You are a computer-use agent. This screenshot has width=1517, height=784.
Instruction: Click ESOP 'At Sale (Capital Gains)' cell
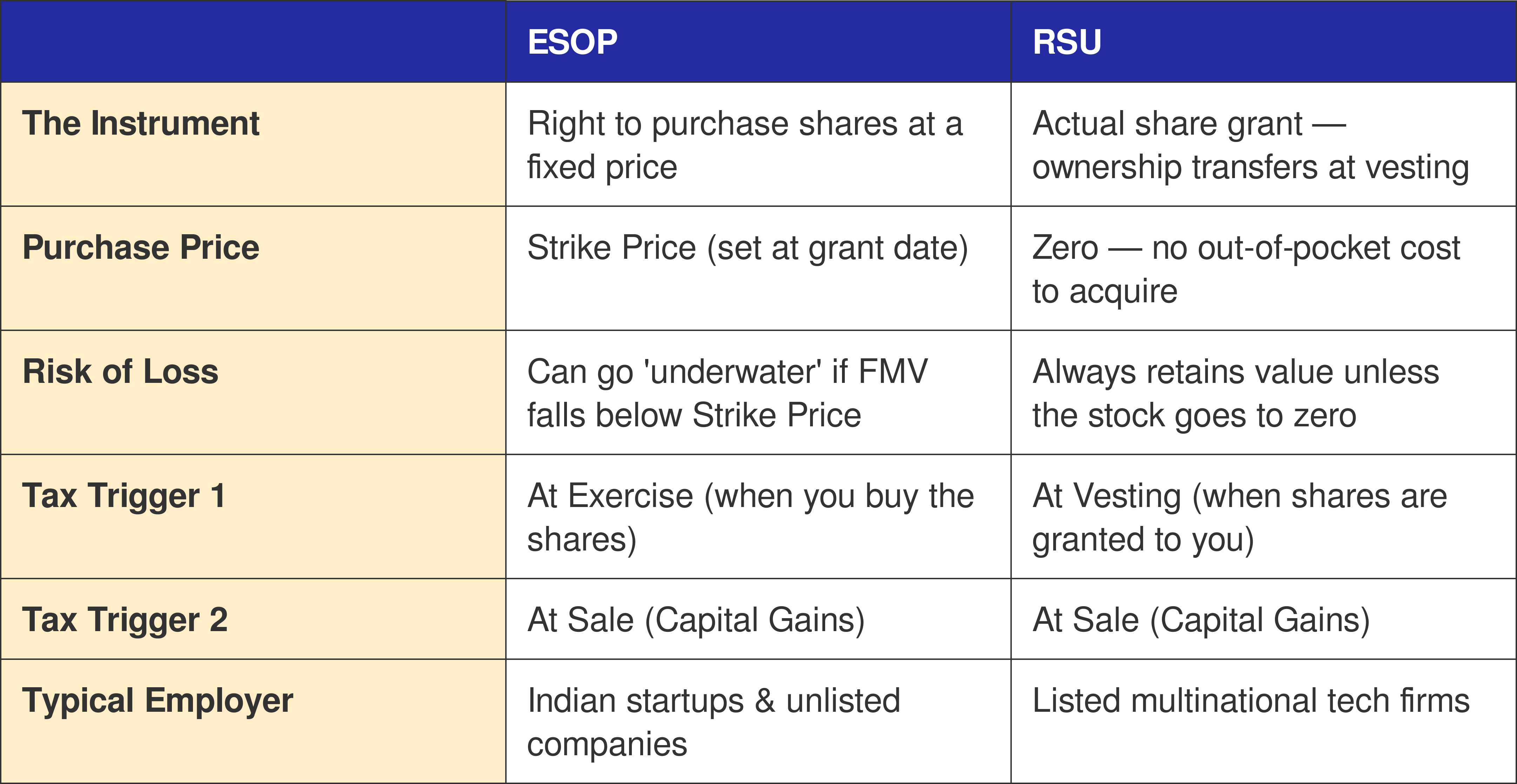coord(758,619)
